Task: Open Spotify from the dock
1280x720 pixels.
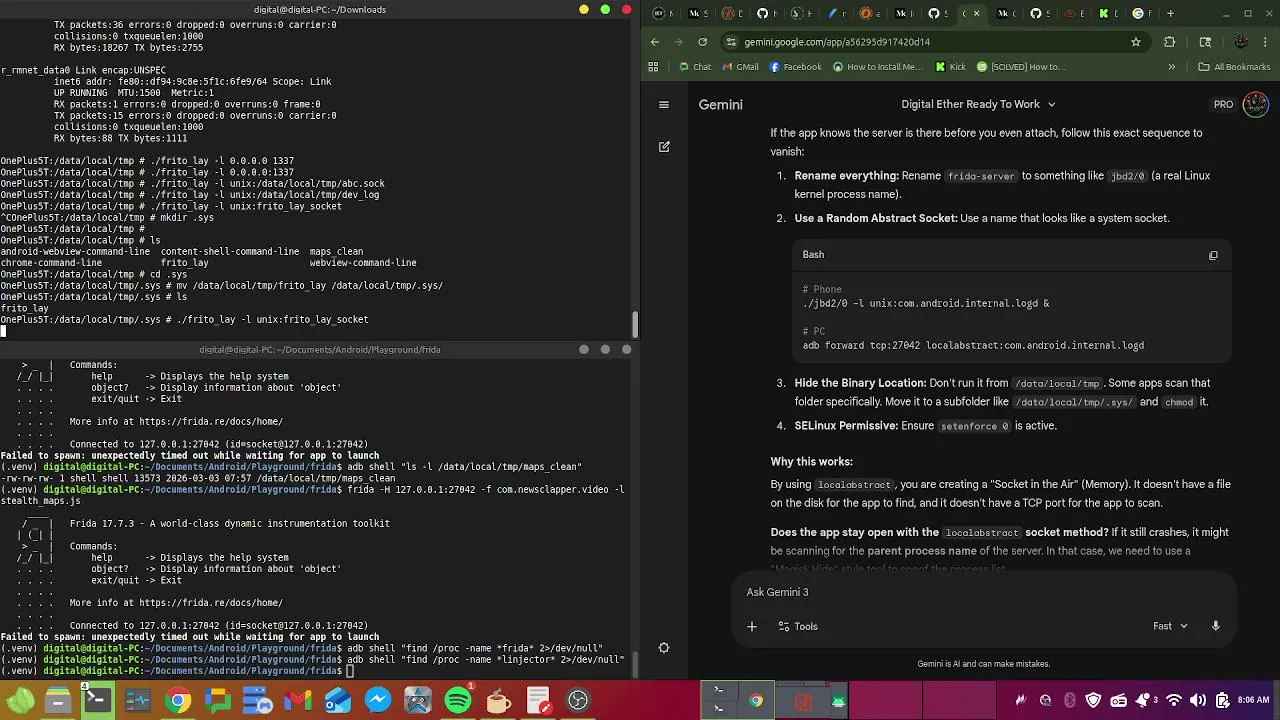Action: [457, 700]
